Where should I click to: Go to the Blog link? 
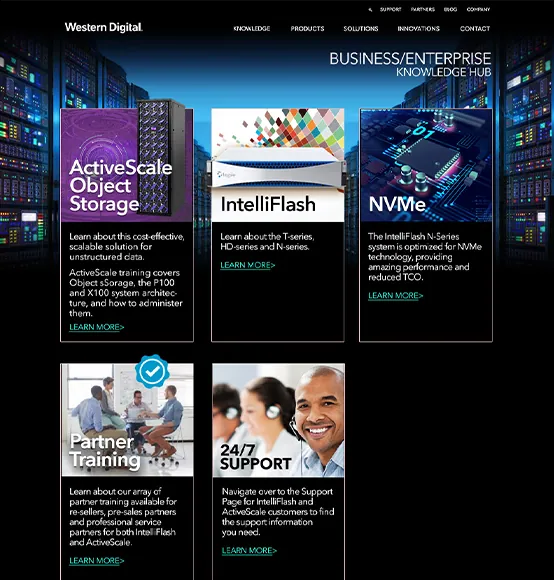pyautogui.click(x=450, y=9)
